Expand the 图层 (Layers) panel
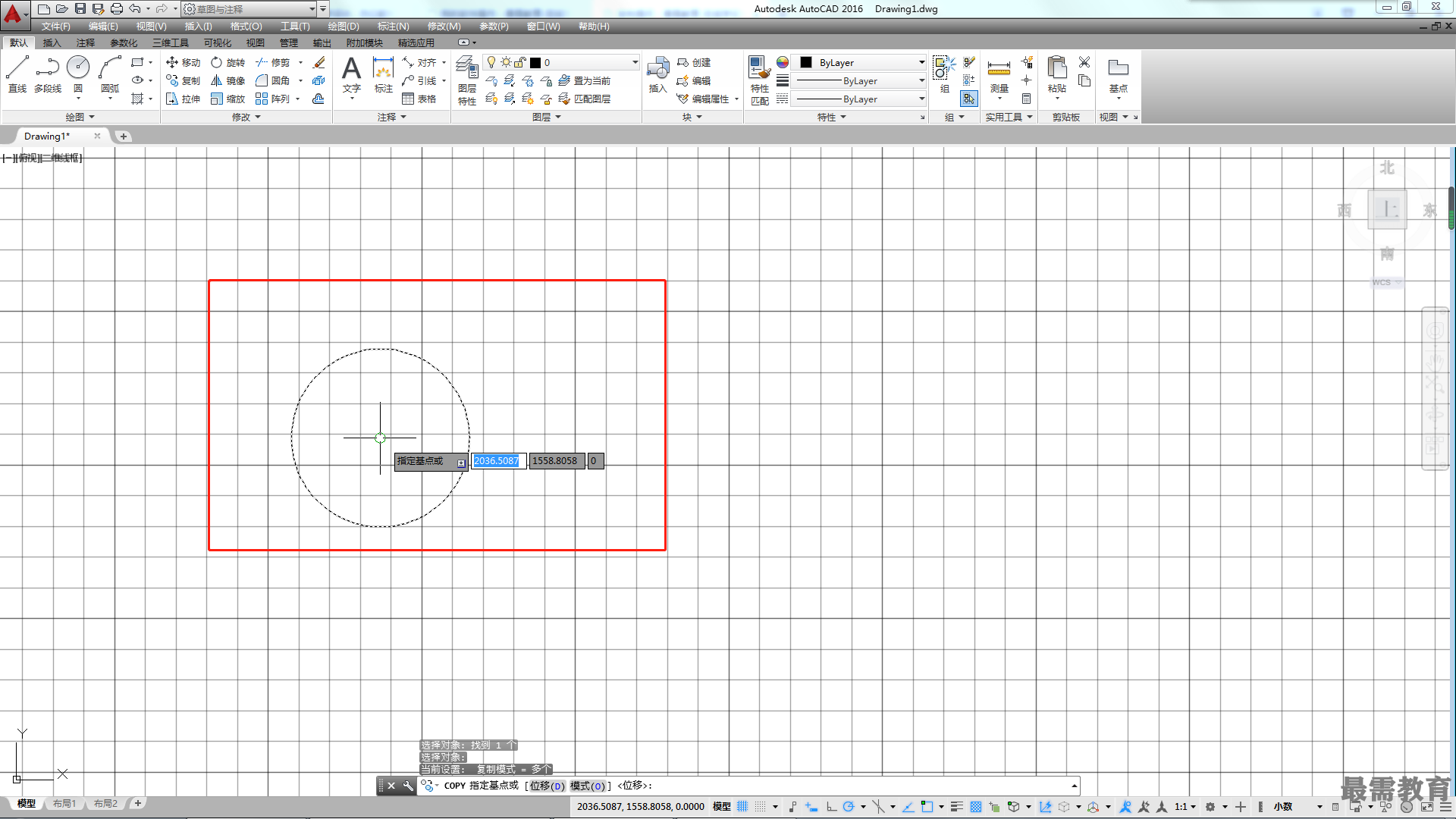This screenshot has height=819, width=1456. (x=546, y=117)
